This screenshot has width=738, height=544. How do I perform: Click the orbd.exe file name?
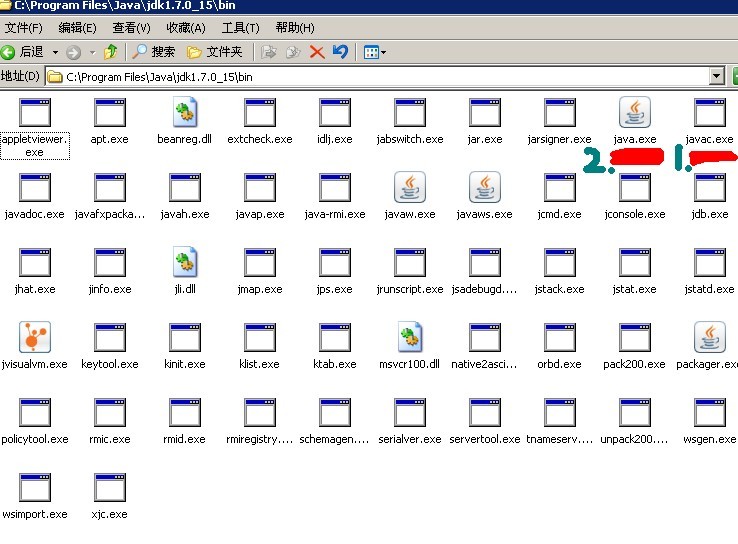(559, 364)
